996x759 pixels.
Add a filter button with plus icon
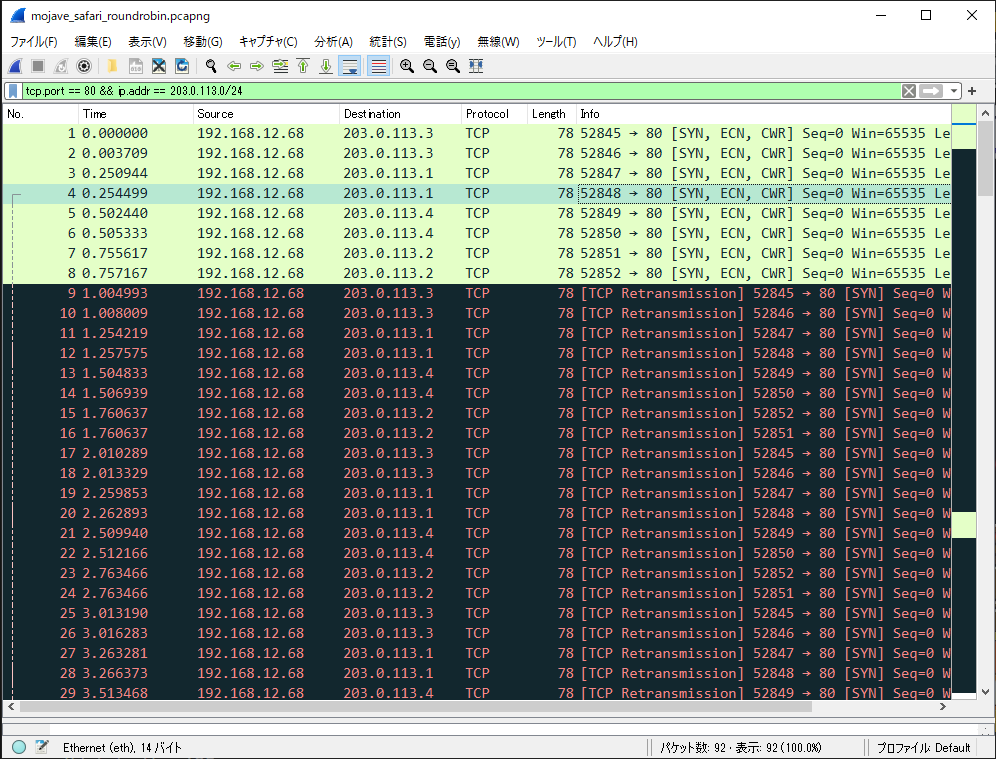tap(972, 91)
